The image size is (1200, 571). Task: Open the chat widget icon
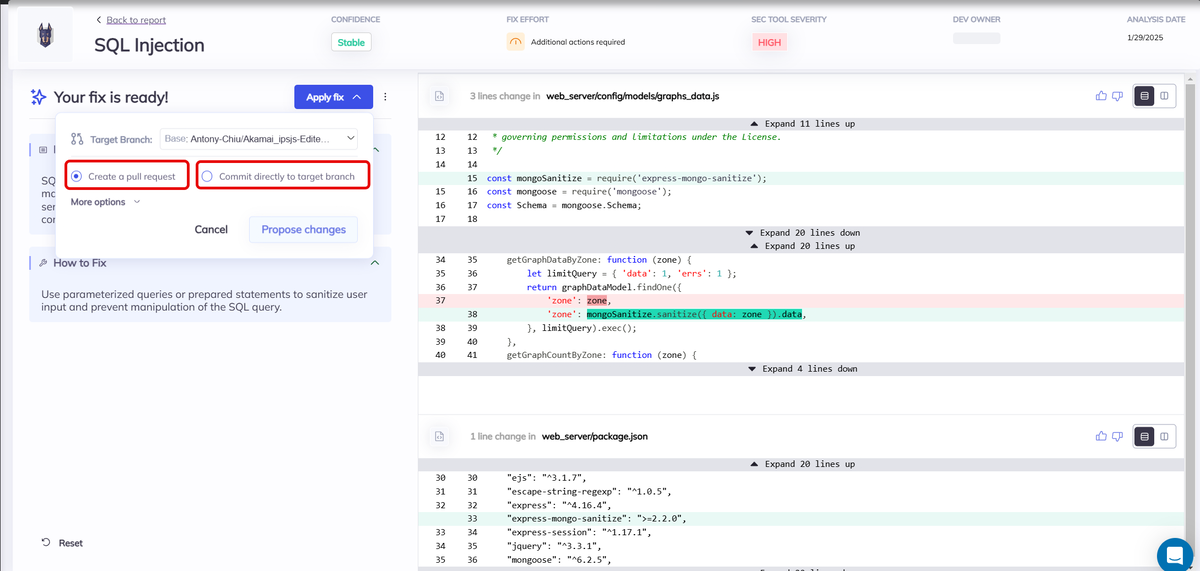point(1174,555)
